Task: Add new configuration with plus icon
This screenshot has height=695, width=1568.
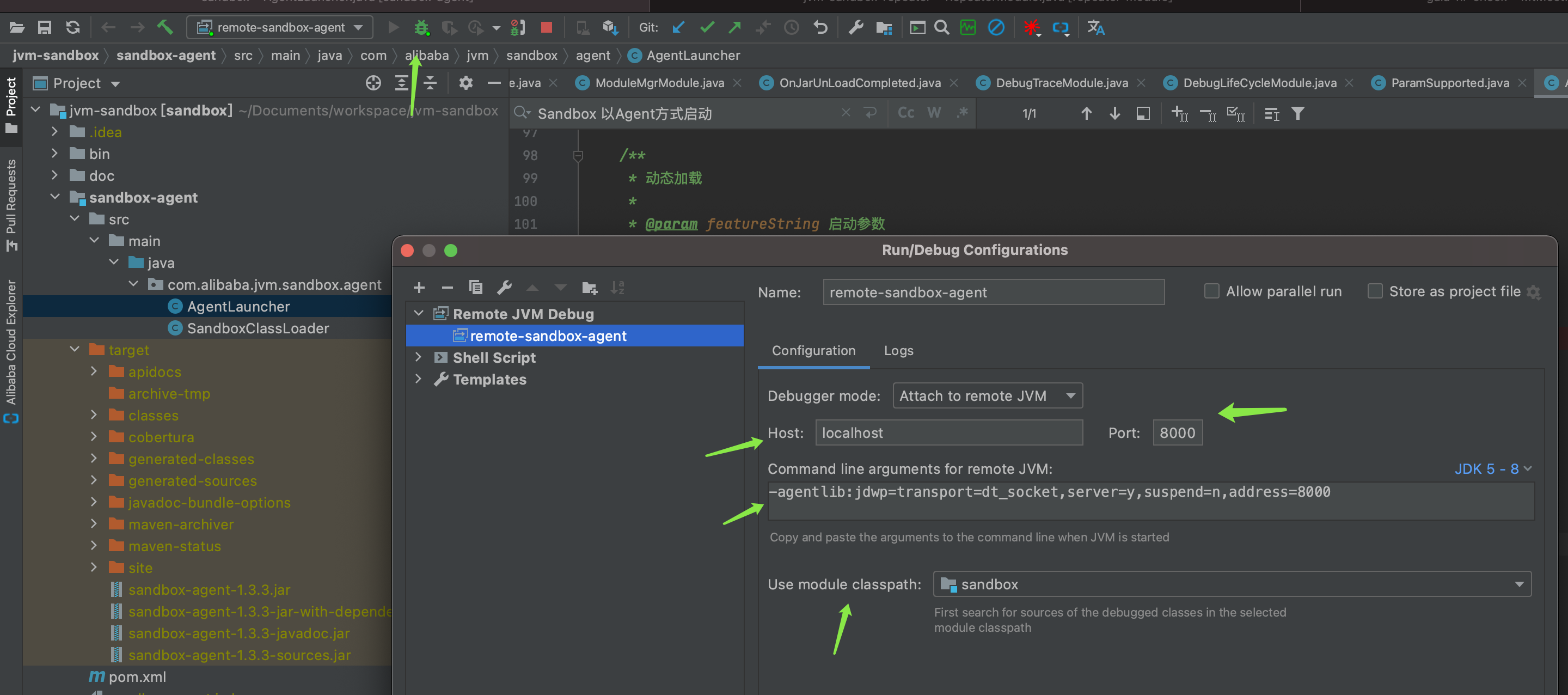Action: 419,288
